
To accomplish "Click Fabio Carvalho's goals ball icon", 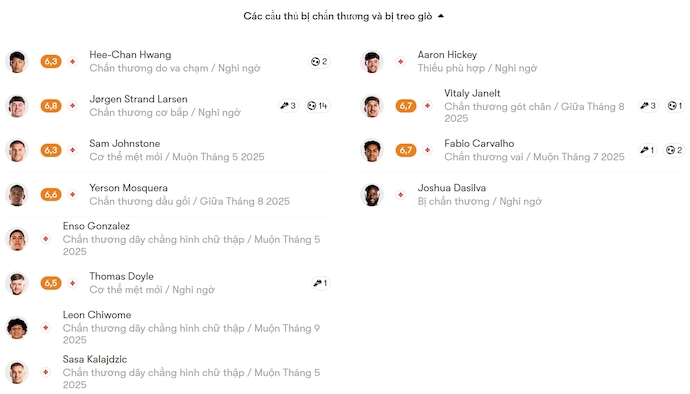I will click(x=674, y=150).
